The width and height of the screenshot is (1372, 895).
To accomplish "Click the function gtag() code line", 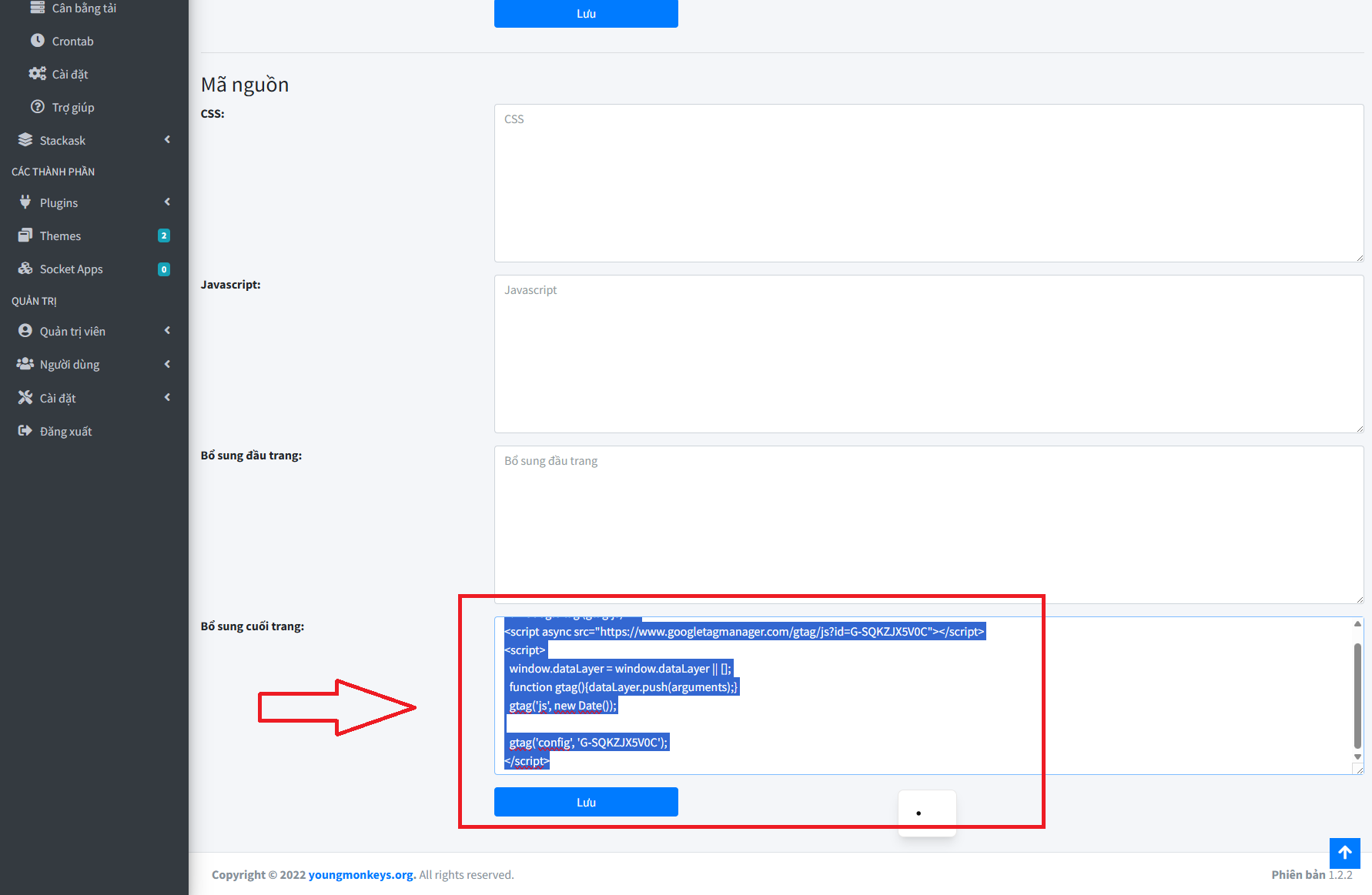I will click(x=623, y=687).
